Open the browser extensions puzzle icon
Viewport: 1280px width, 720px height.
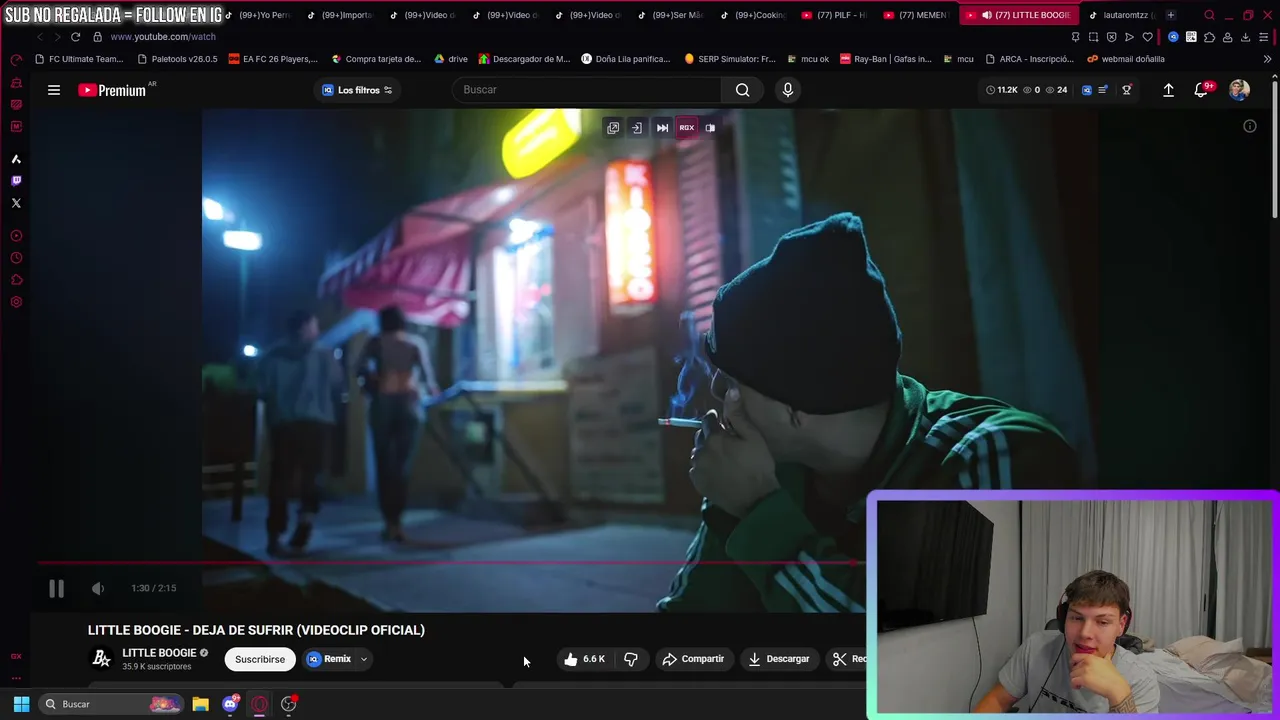coord(1209,37)
